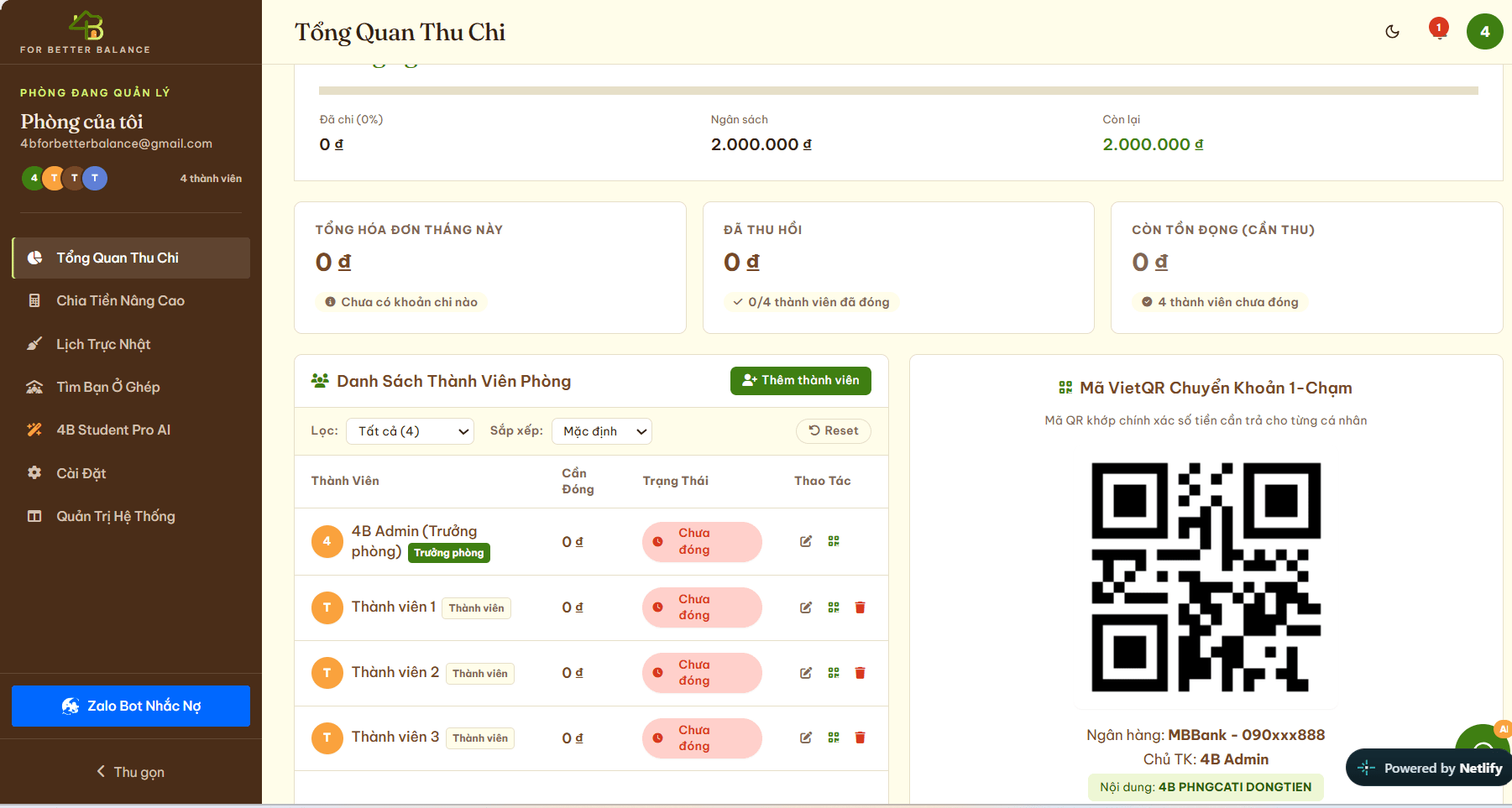Open the Sắp xếp dropdown Mặc định
1512x808 pixels.
click(x=602, y=431)
